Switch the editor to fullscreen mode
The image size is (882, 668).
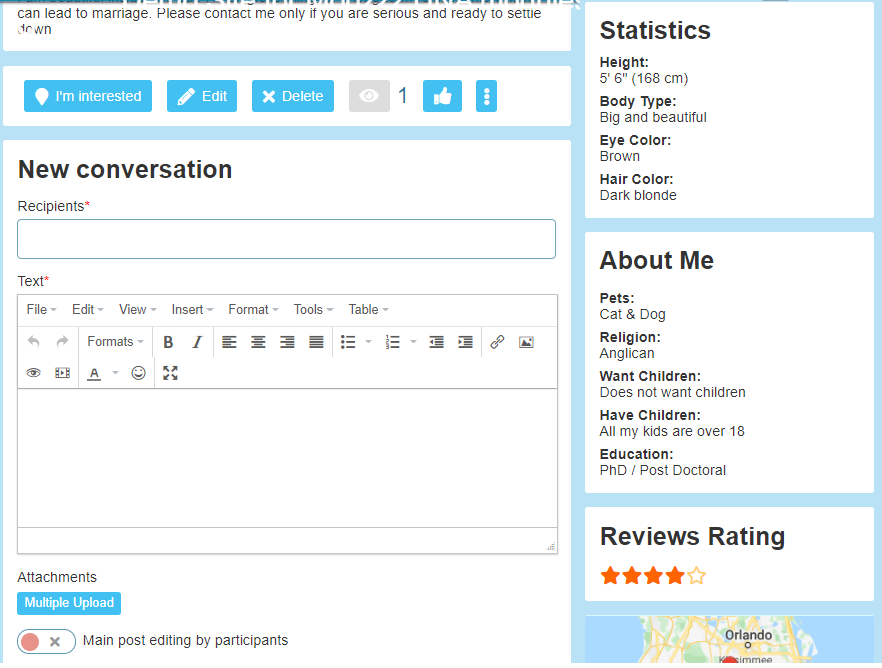pos(170,373)
